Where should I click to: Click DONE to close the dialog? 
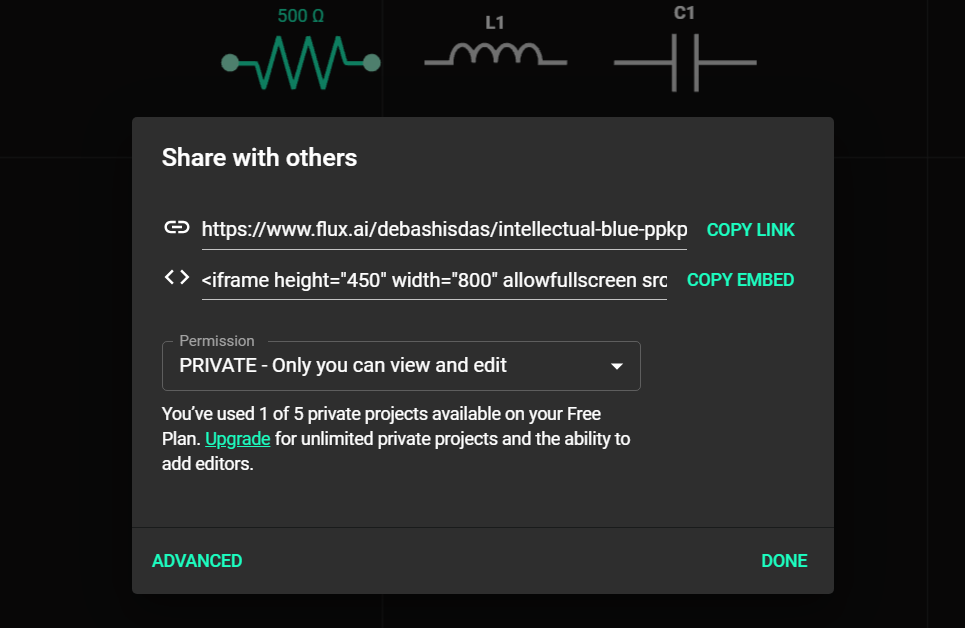[x=784, y=561]
